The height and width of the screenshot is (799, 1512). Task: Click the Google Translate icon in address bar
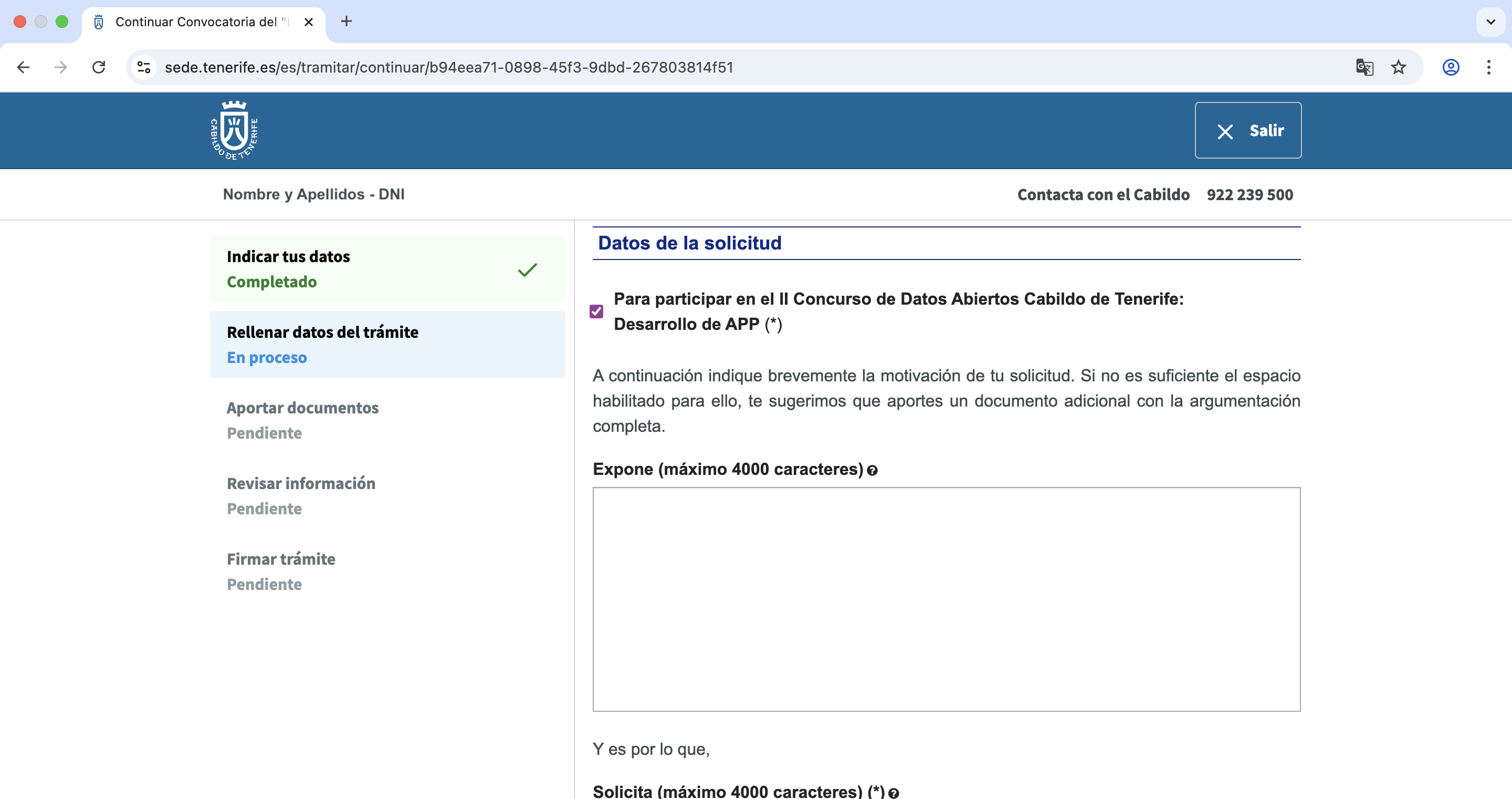click(1364, 68)
